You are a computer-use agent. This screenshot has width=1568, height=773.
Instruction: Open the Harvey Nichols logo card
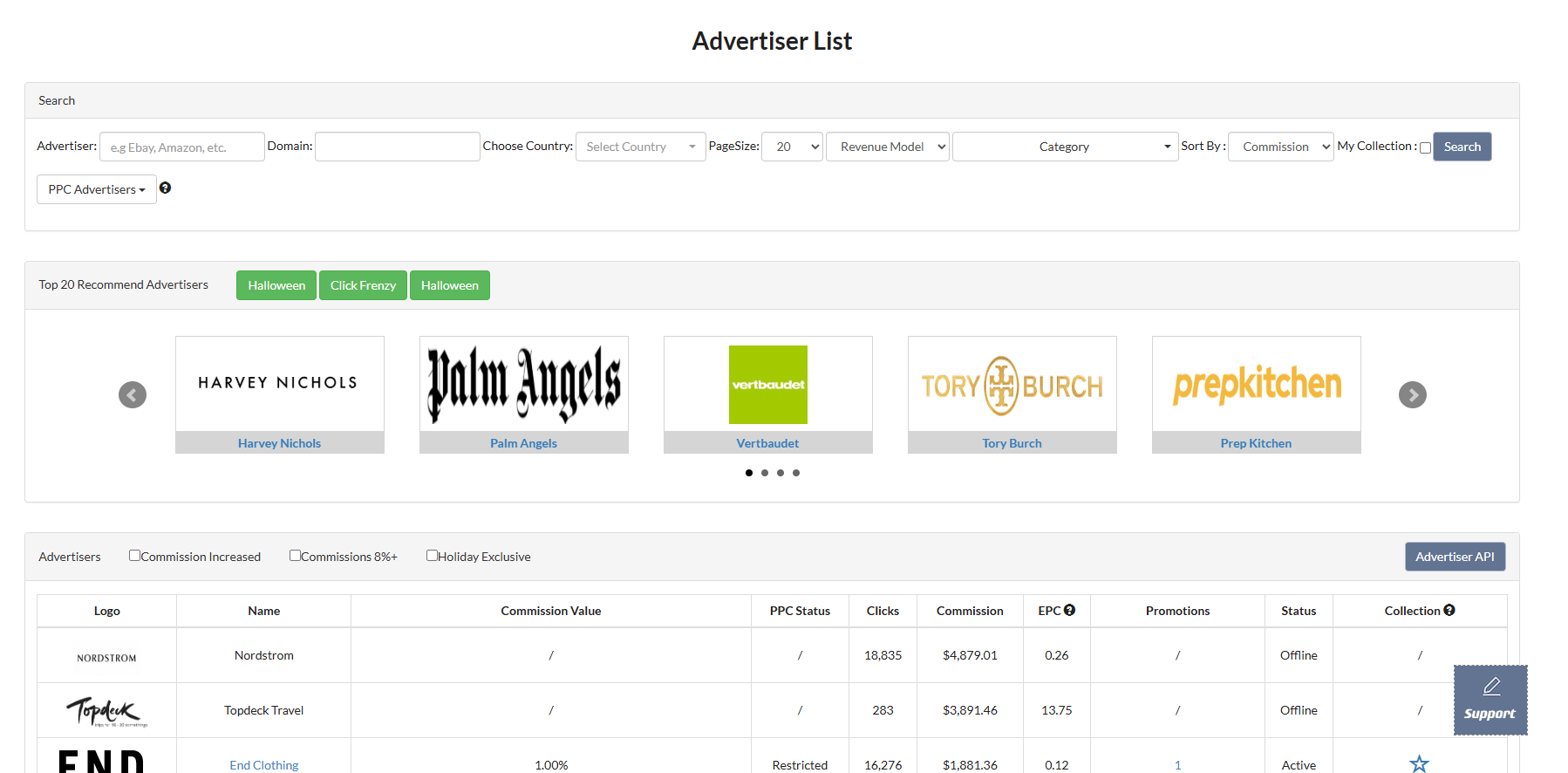coord(280,384)
